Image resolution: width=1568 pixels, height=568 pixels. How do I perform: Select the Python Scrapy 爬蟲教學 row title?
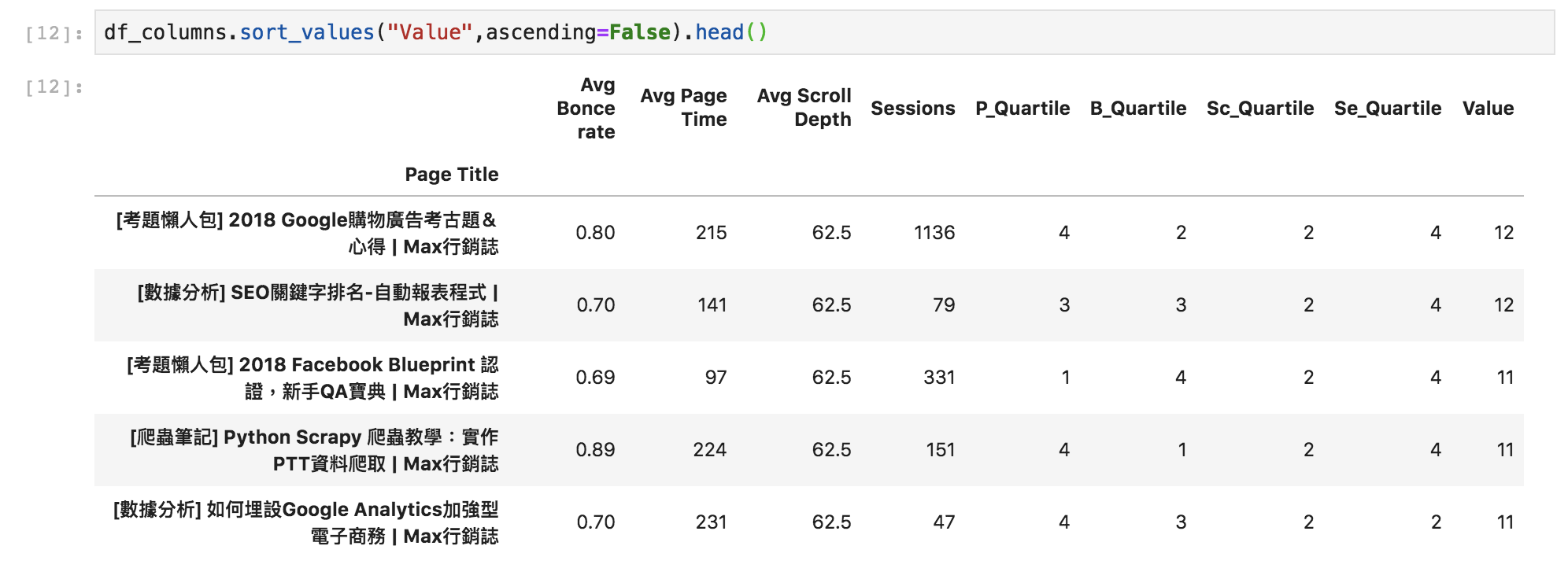click(314, 450)
